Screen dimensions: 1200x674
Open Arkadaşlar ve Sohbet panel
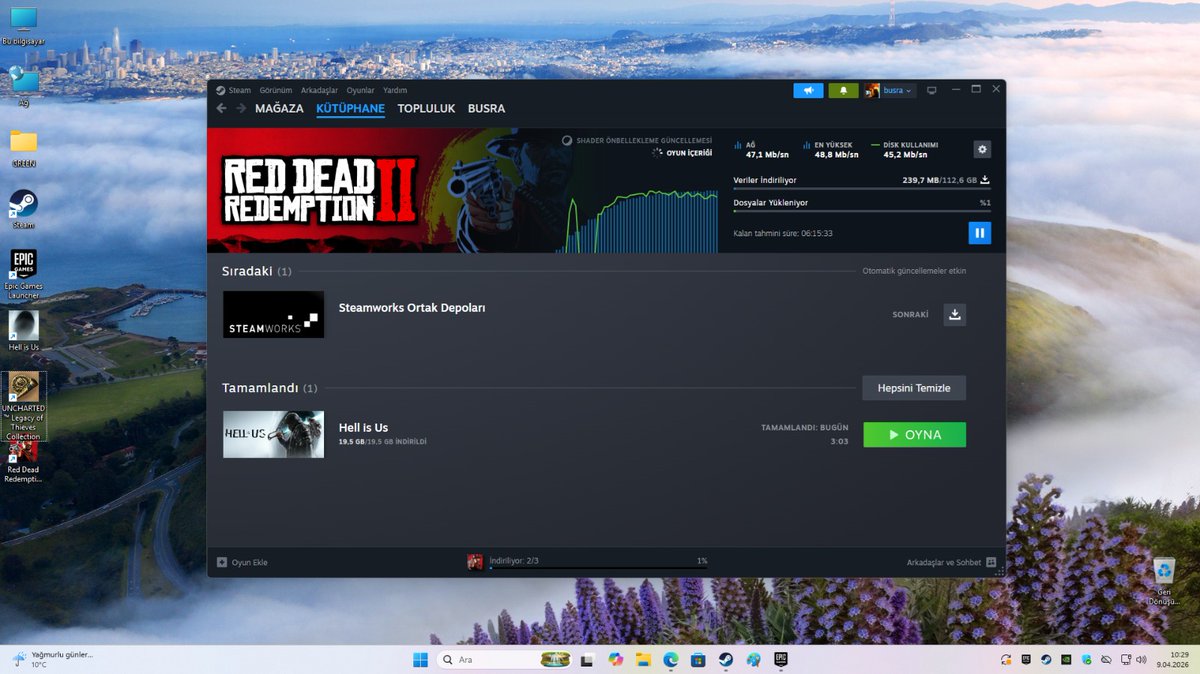951,562
